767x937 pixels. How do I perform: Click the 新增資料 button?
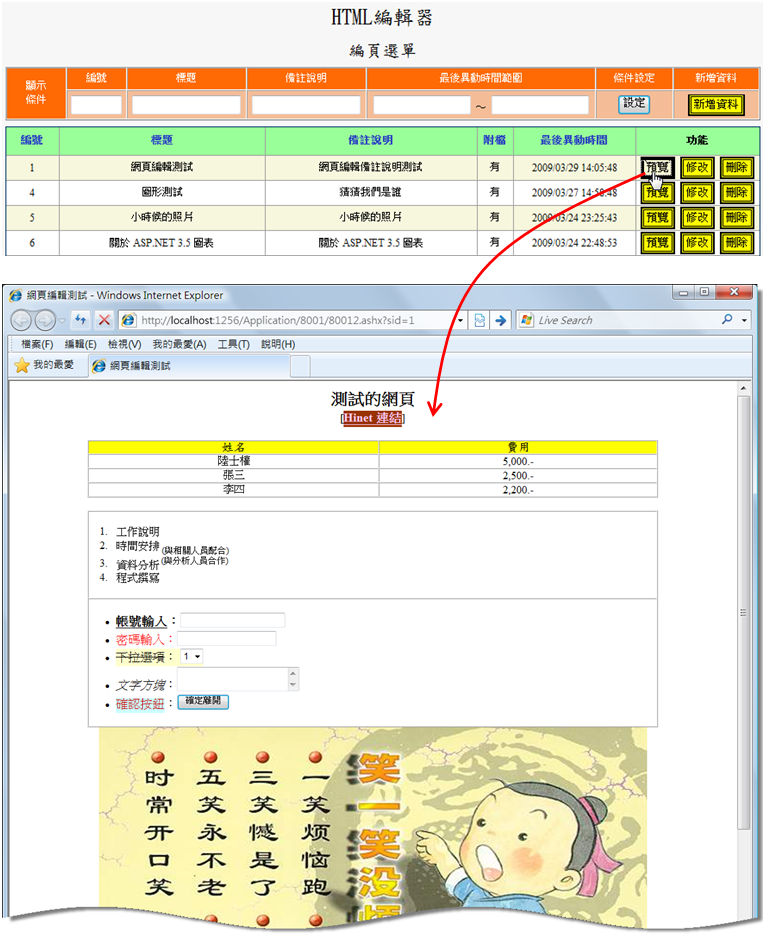point(716,105)
